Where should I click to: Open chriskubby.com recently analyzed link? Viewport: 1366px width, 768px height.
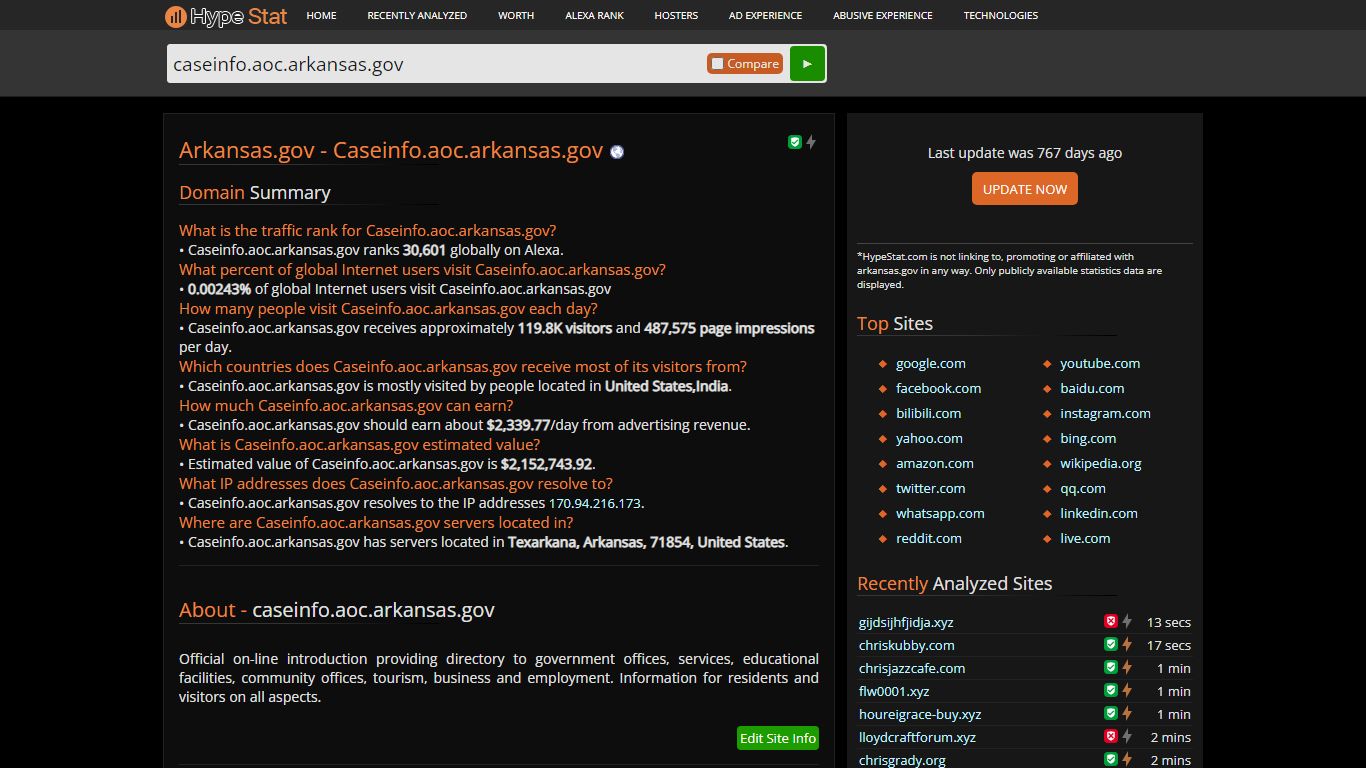906,645
